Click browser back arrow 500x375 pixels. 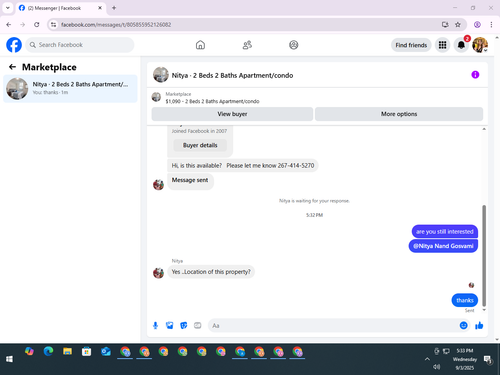coord(9,25)
